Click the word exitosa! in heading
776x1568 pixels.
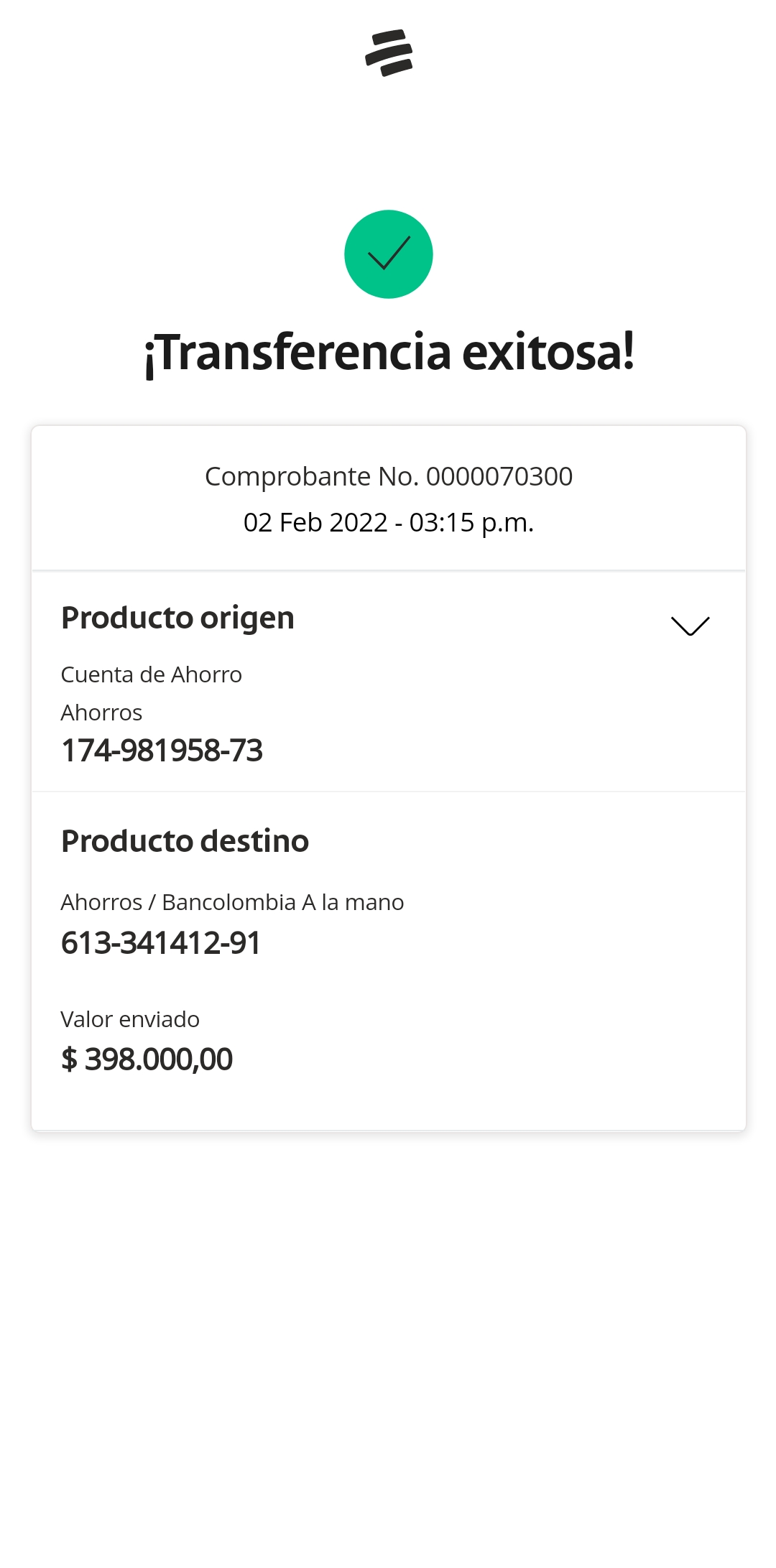tap(548, 353)
